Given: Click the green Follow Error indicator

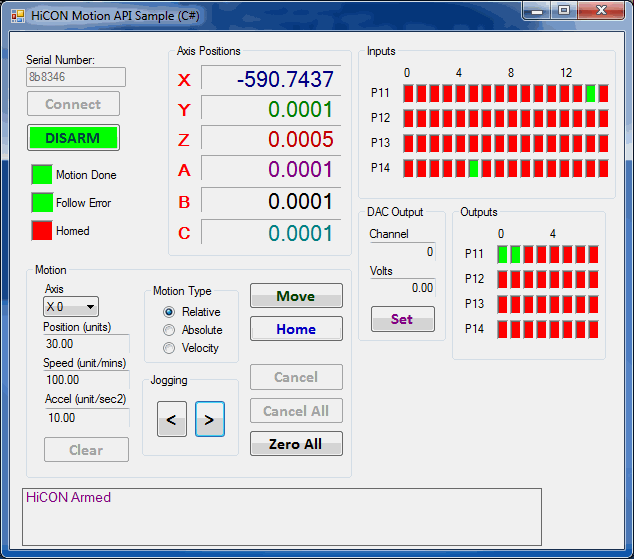Looking at the screenshot, I should [42, 203].
